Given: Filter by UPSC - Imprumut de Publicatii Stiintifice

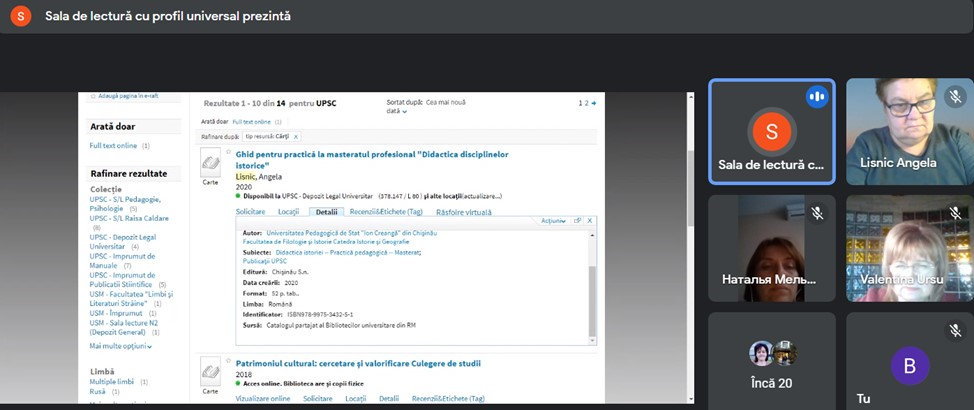Looking at the screenshot, I should tap(123, 280).
